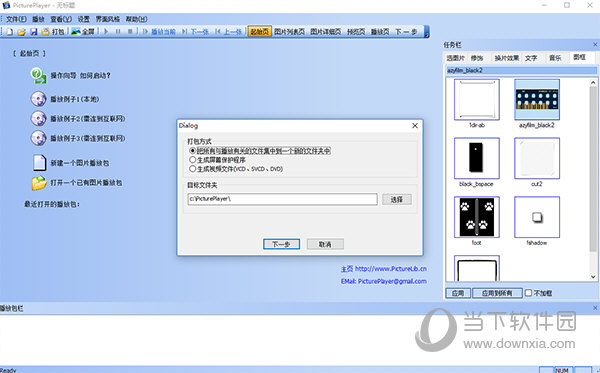Image resolution: width=600 pixels, height=373 pixels.
Task: Click the 全屏 fullscreen toolbar button
Action: coord(83,32)
